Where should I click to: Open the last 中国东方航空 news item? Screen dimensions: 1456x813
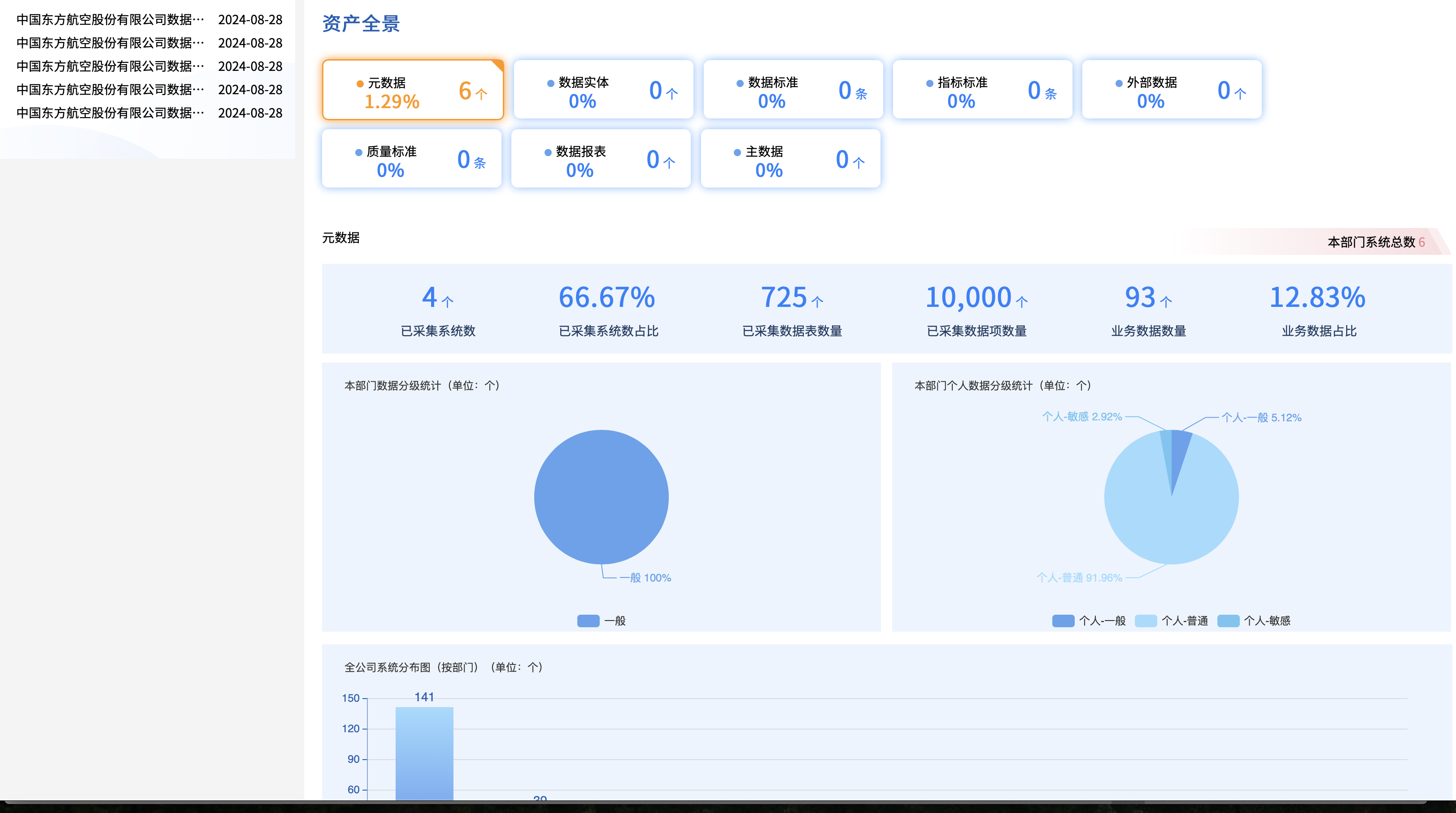tap(110, 113)
